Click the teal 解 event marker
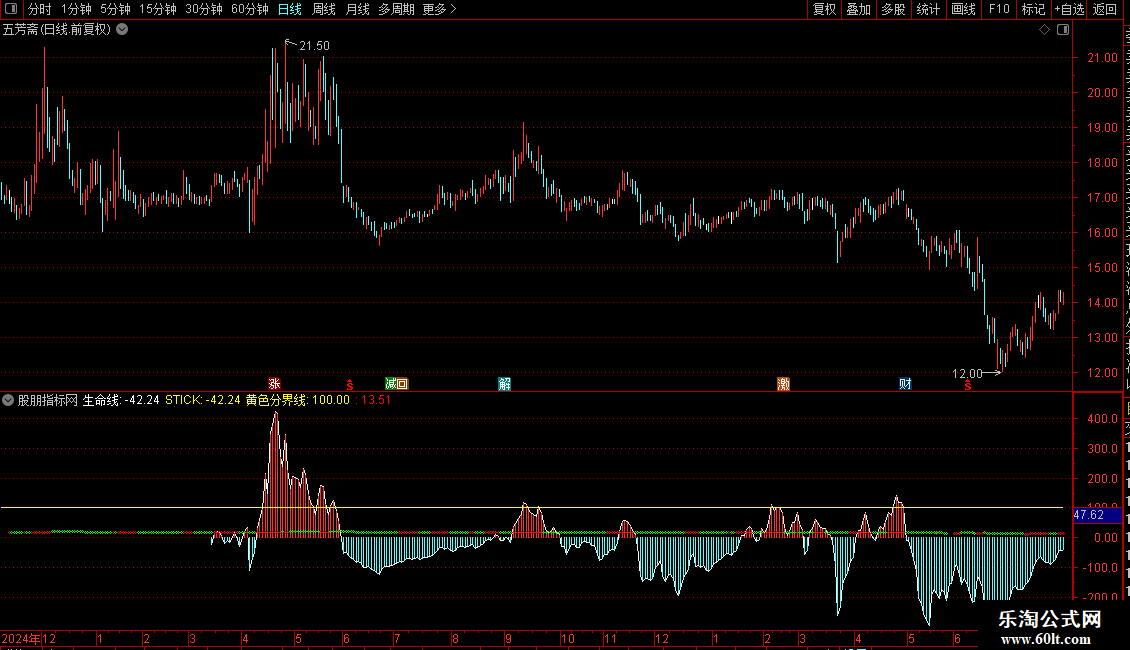Image resolution: width=1130 pixels, height=650 pixels. click(x=504, y=384)
